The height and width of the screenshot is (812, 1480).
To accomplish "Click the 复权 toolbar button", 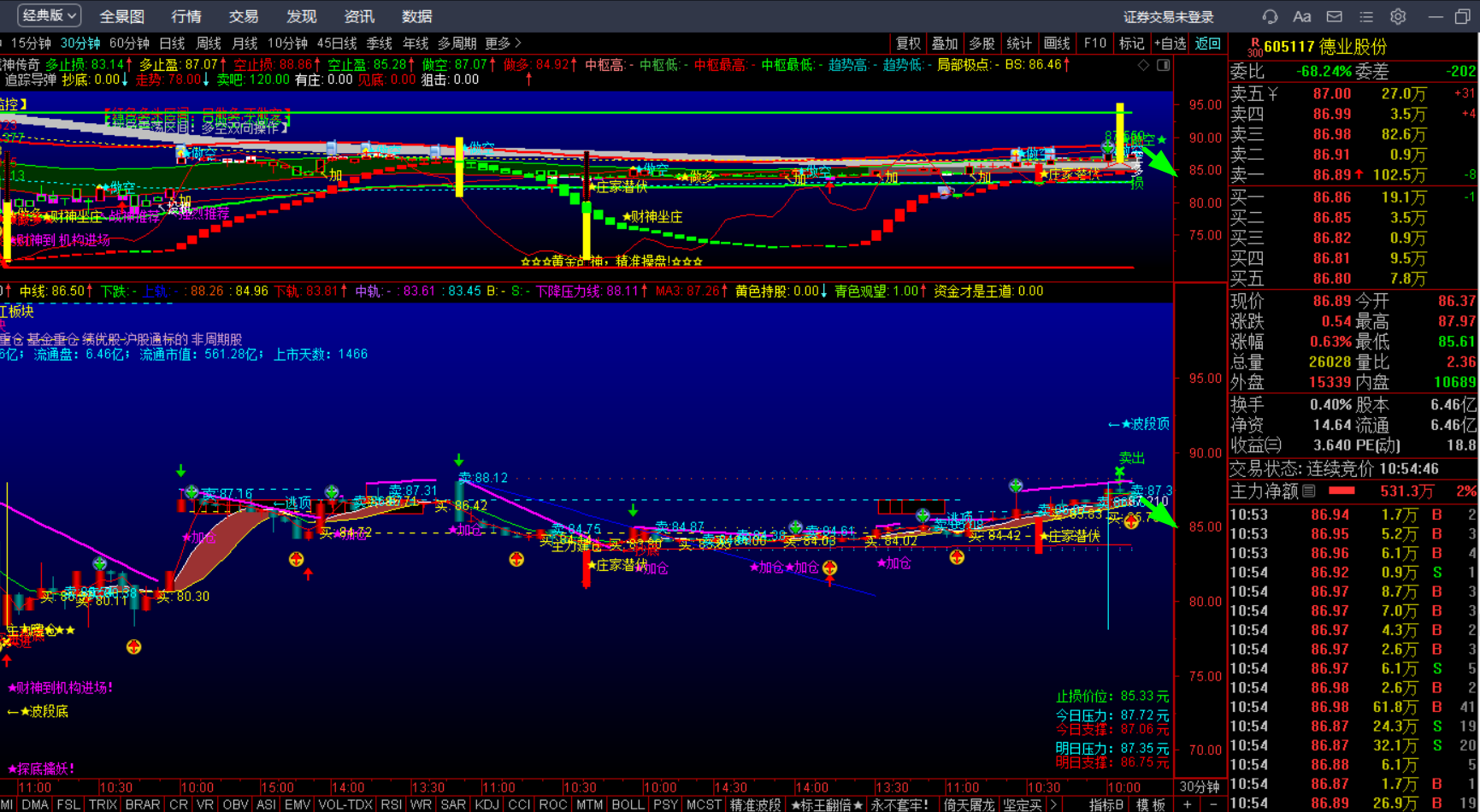I will click(x=908, y=44).
